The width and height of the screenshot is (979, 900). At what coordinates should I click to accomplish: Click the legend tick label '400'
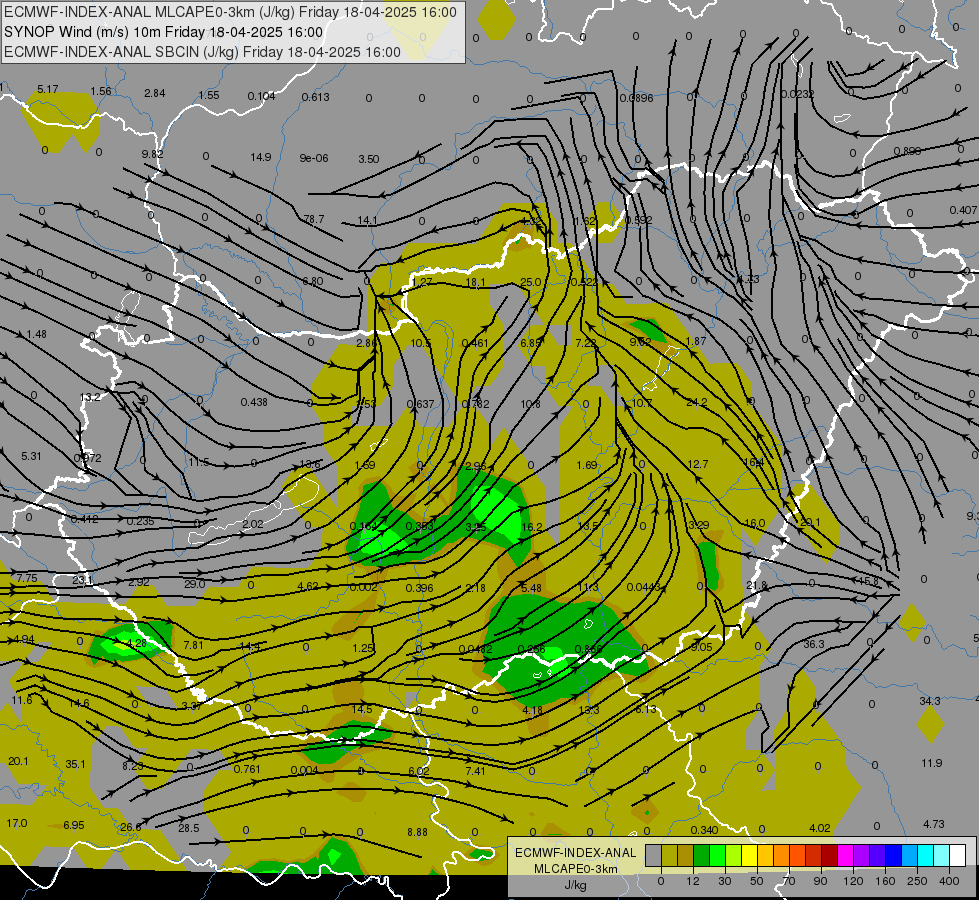tap(949, 881)
